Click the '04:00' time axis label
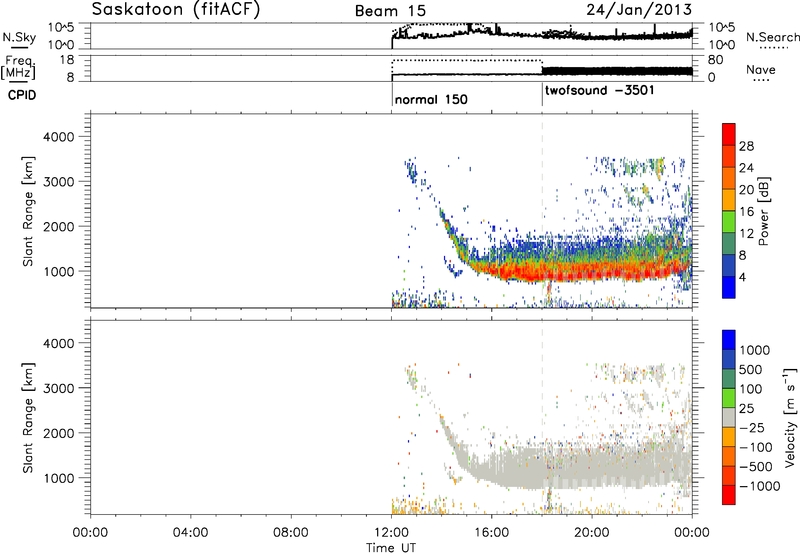 coord(191,533)
